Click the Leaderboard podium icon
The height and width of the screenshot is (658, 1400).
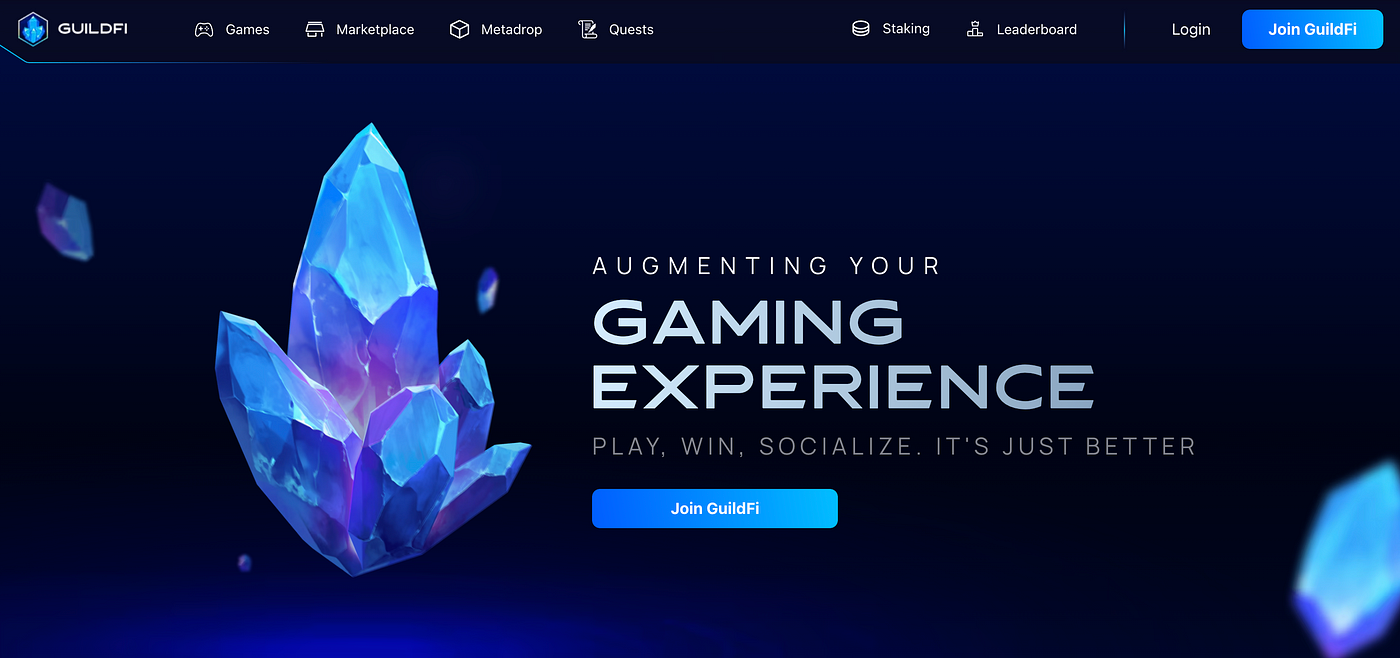tap(975, 29)
